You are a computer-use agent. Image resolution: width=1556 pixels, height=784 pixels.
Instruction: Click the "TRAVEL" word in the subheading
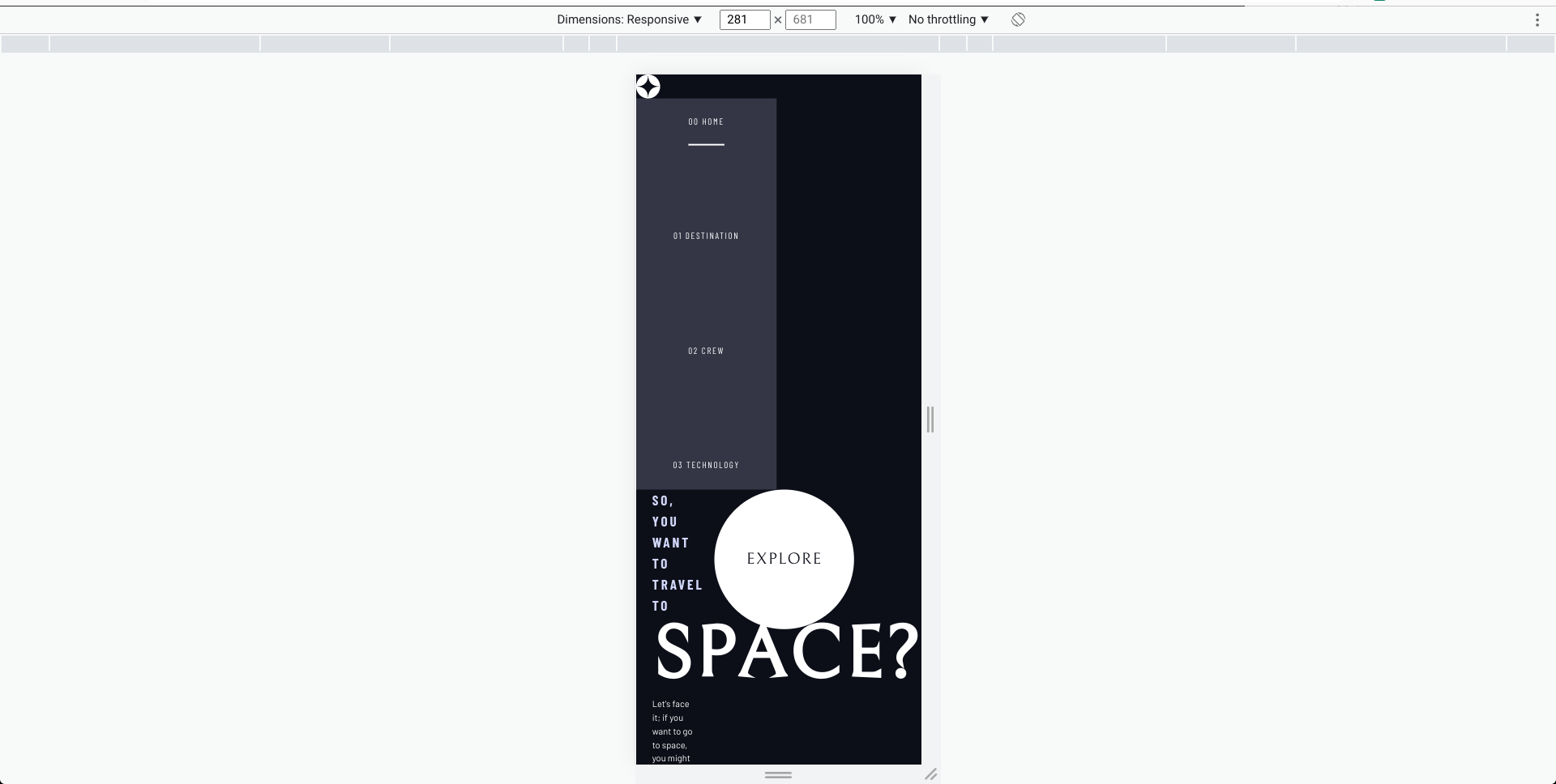(x=678, y=585)
